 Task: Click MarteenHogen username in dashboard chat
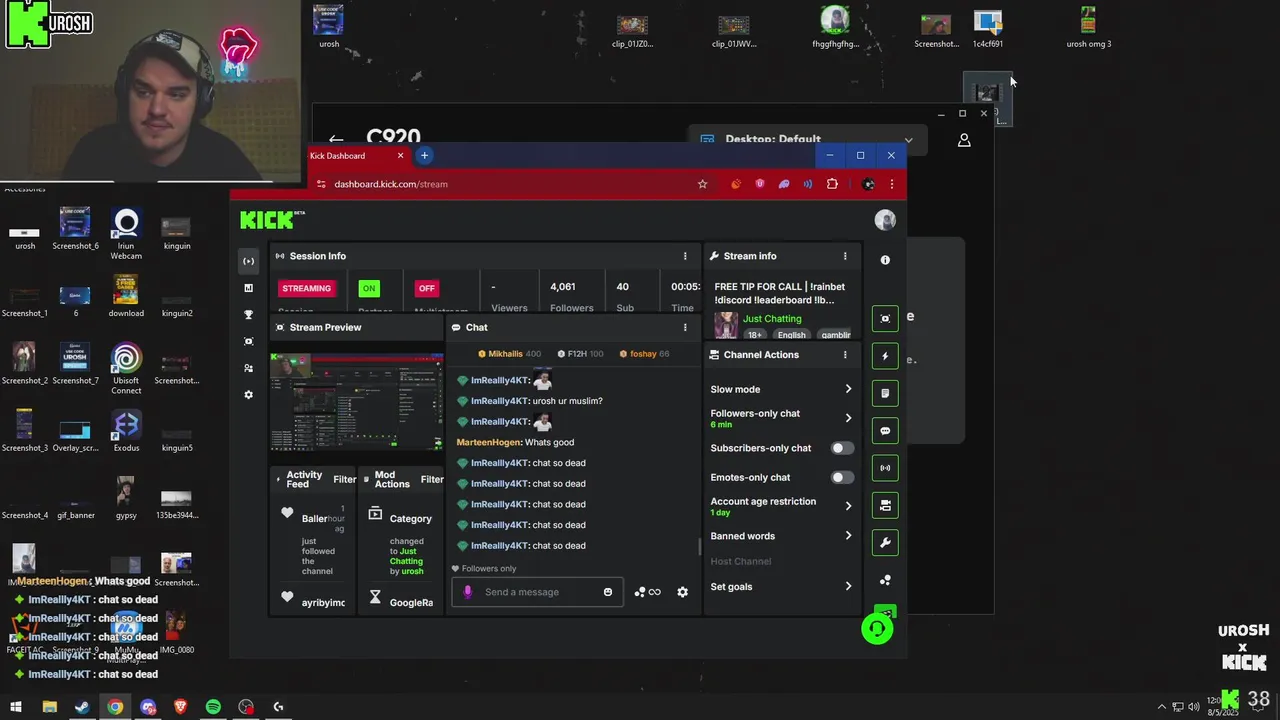[489, 442]
